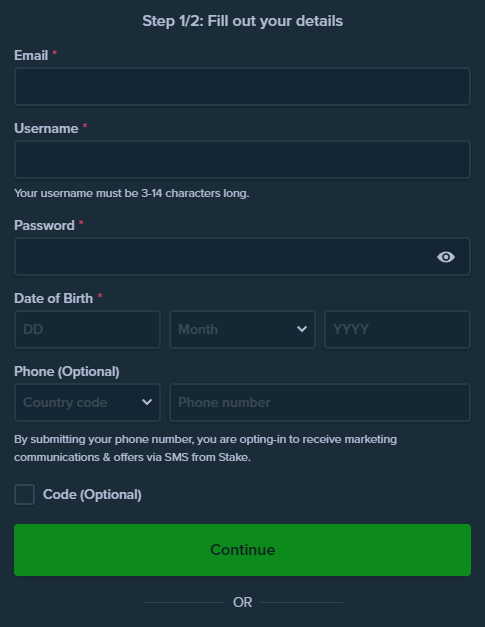The image size is (485, 627).
Task: Click the username length hint text
Action: pyautogui.click(x=132, y=193)
